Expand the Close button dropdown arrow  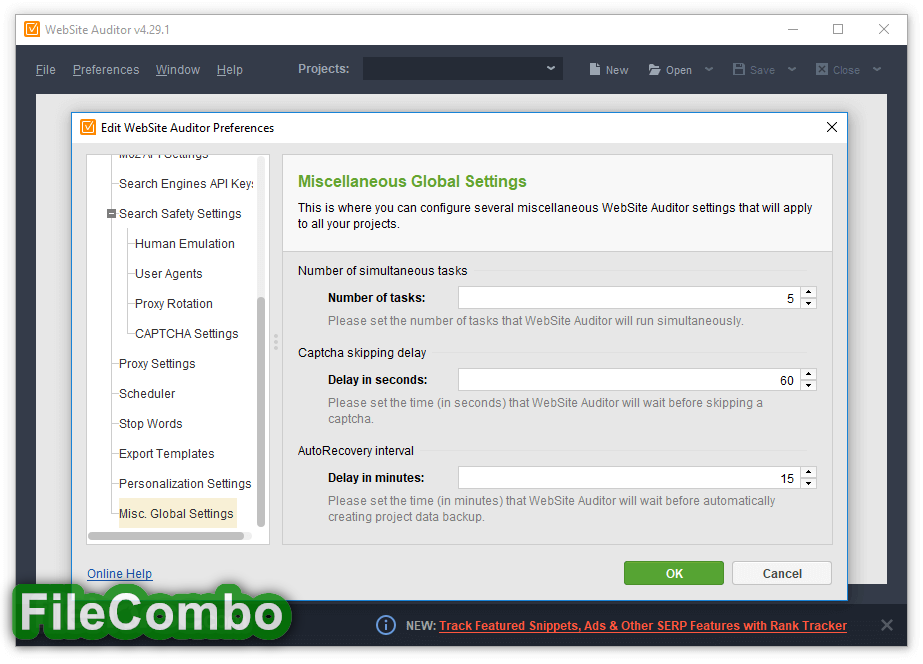click(x=877, y=69)
